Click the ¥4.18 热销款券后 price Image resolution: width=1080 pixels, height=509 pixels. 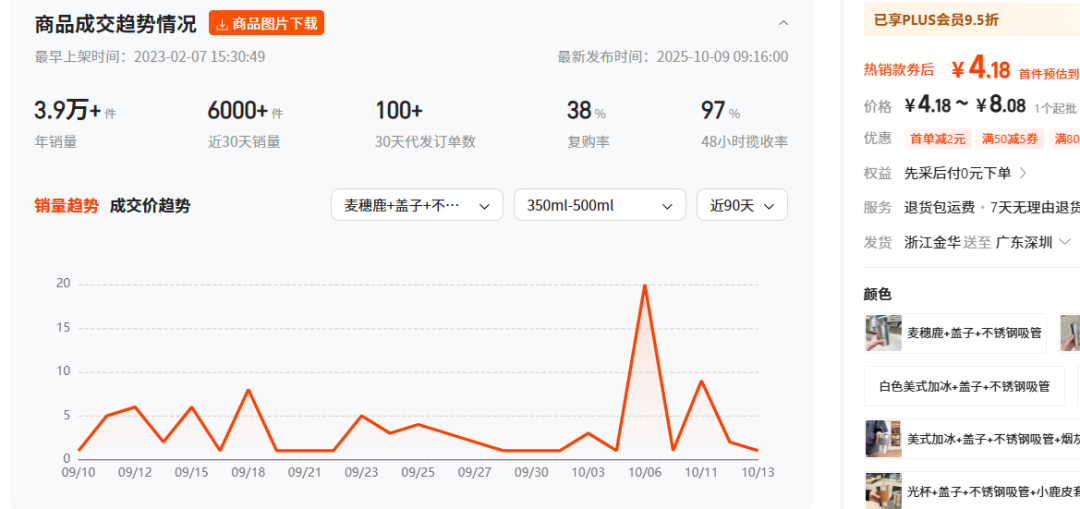981,70
